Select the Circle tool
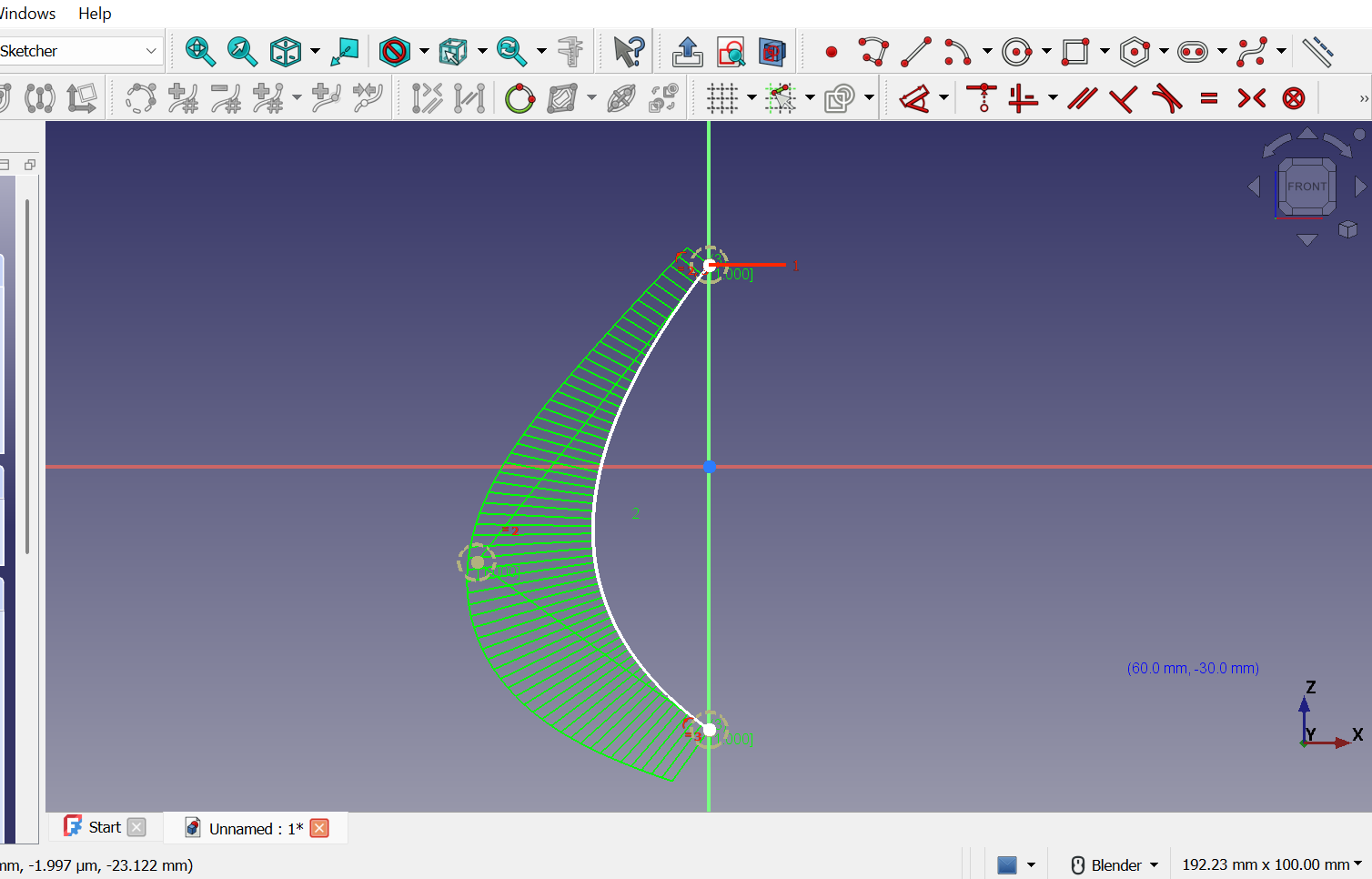The image size is (1372, 879). tap(1017, 51)
